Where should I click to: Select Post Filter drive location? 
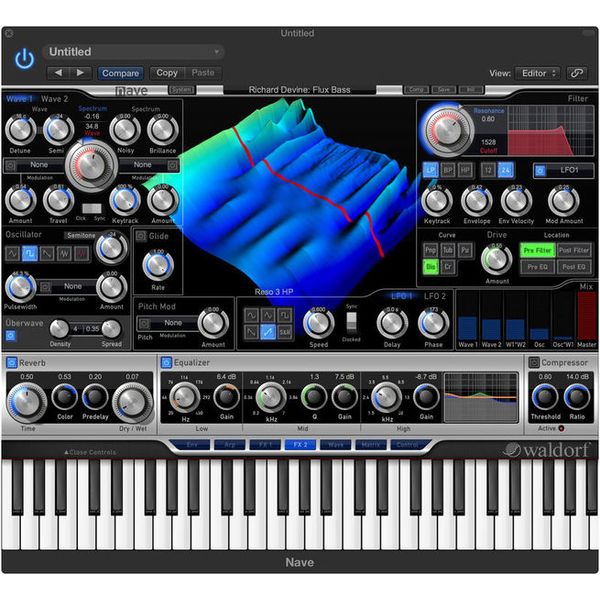[x=574, y=250]
